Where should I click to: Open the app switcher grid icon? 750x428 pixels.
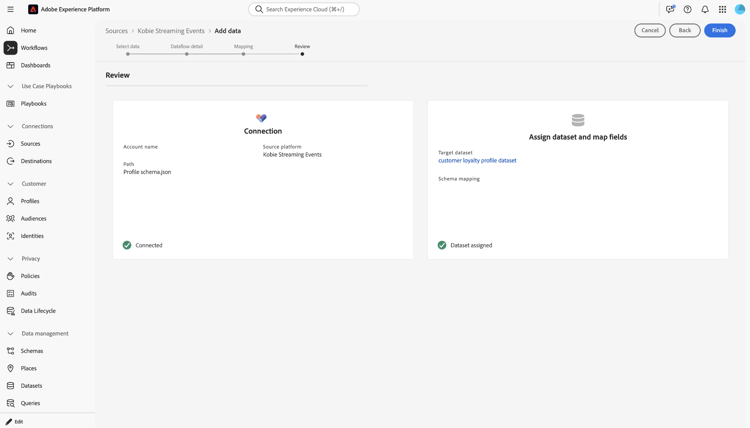[x=722, y=9]
